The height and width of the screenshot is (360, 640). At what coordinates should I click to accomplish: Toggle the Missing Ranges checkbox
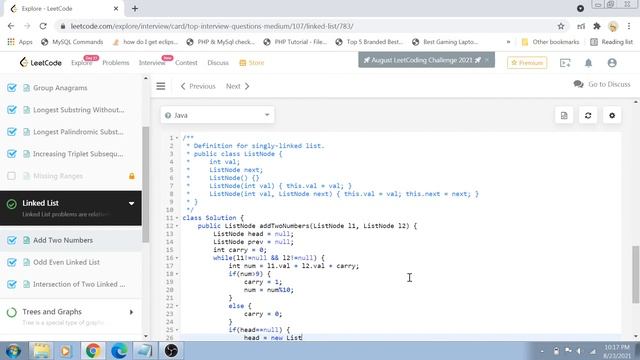11,176
